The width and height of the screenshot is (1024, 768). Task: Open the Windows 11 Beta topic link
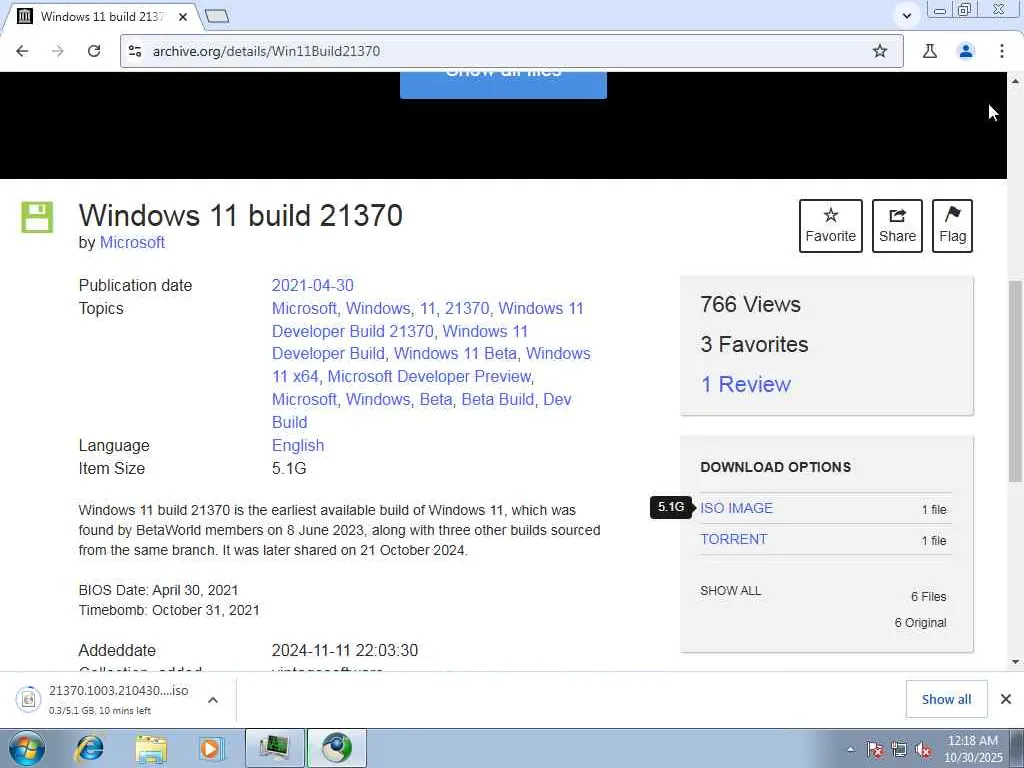455,353
